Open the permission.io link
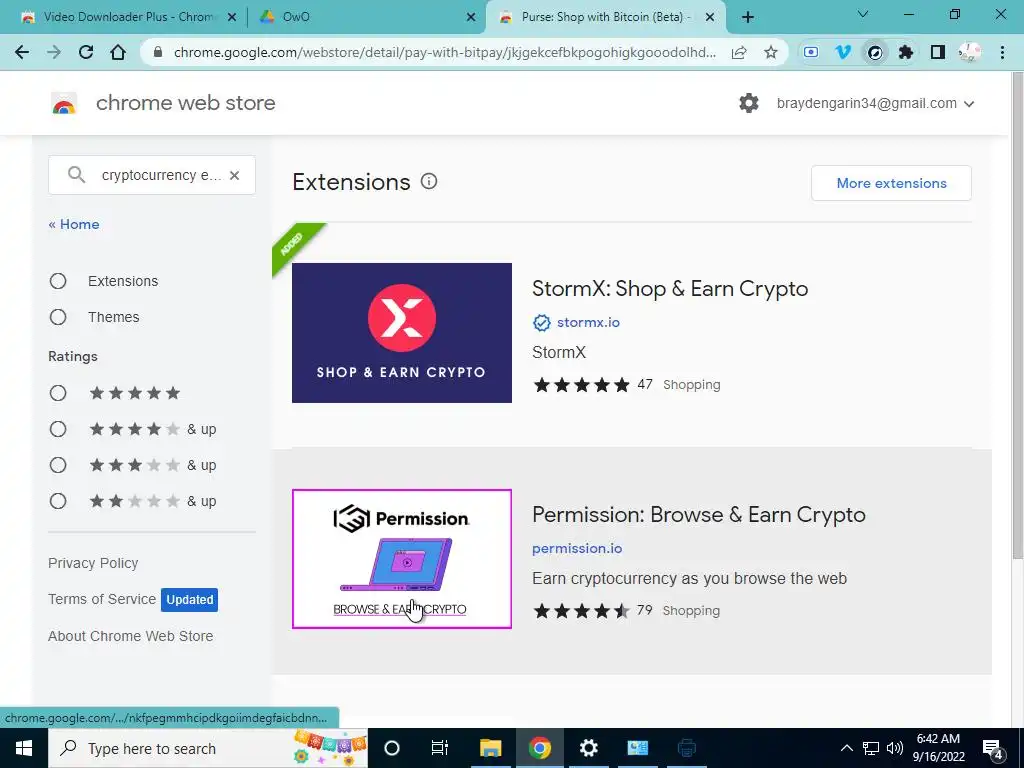This screenshot has width=1024, height=768. [577, 549]
